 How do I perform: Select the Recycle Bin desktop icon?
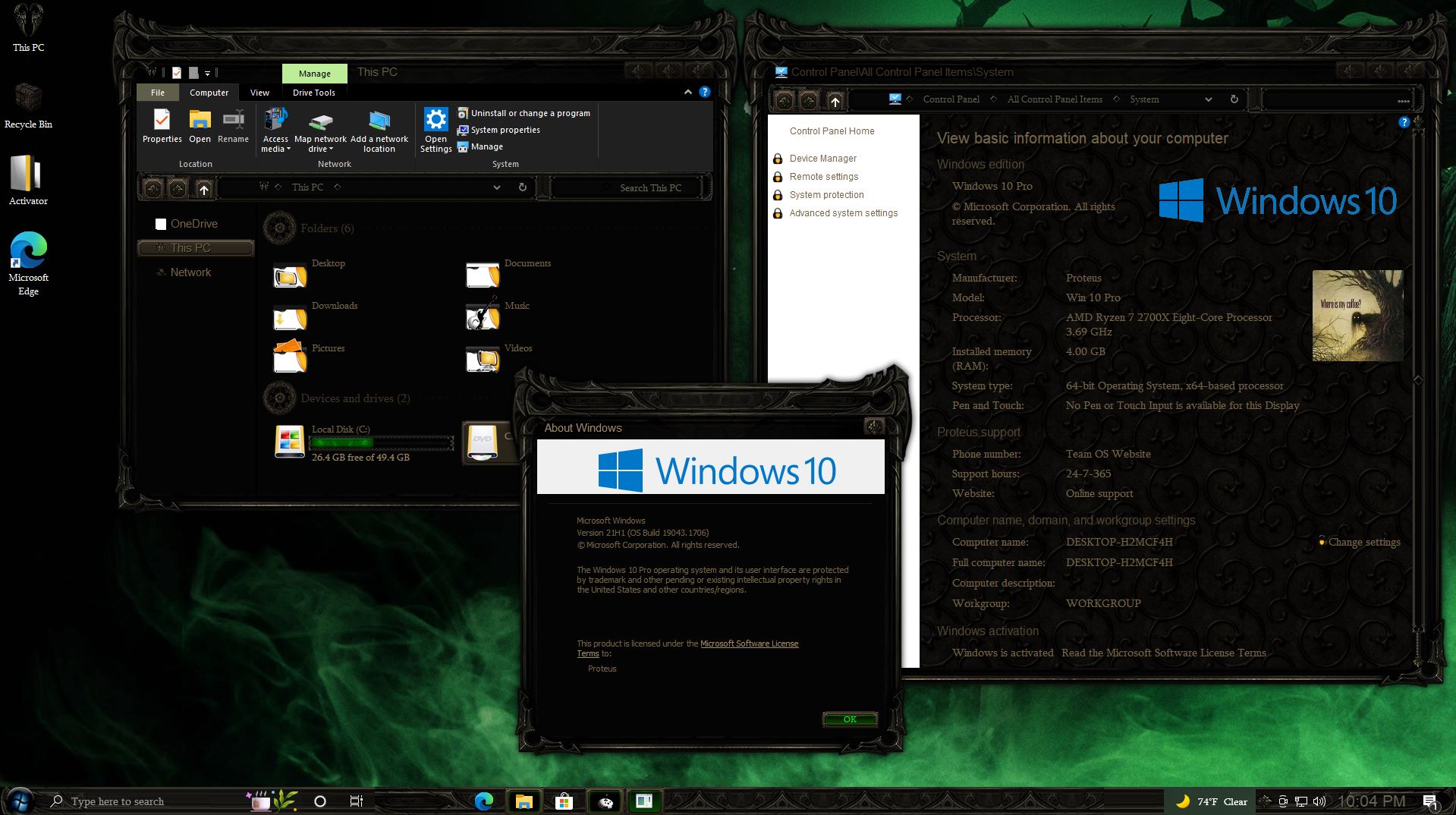pyautogui.click(x=28, y=105)
